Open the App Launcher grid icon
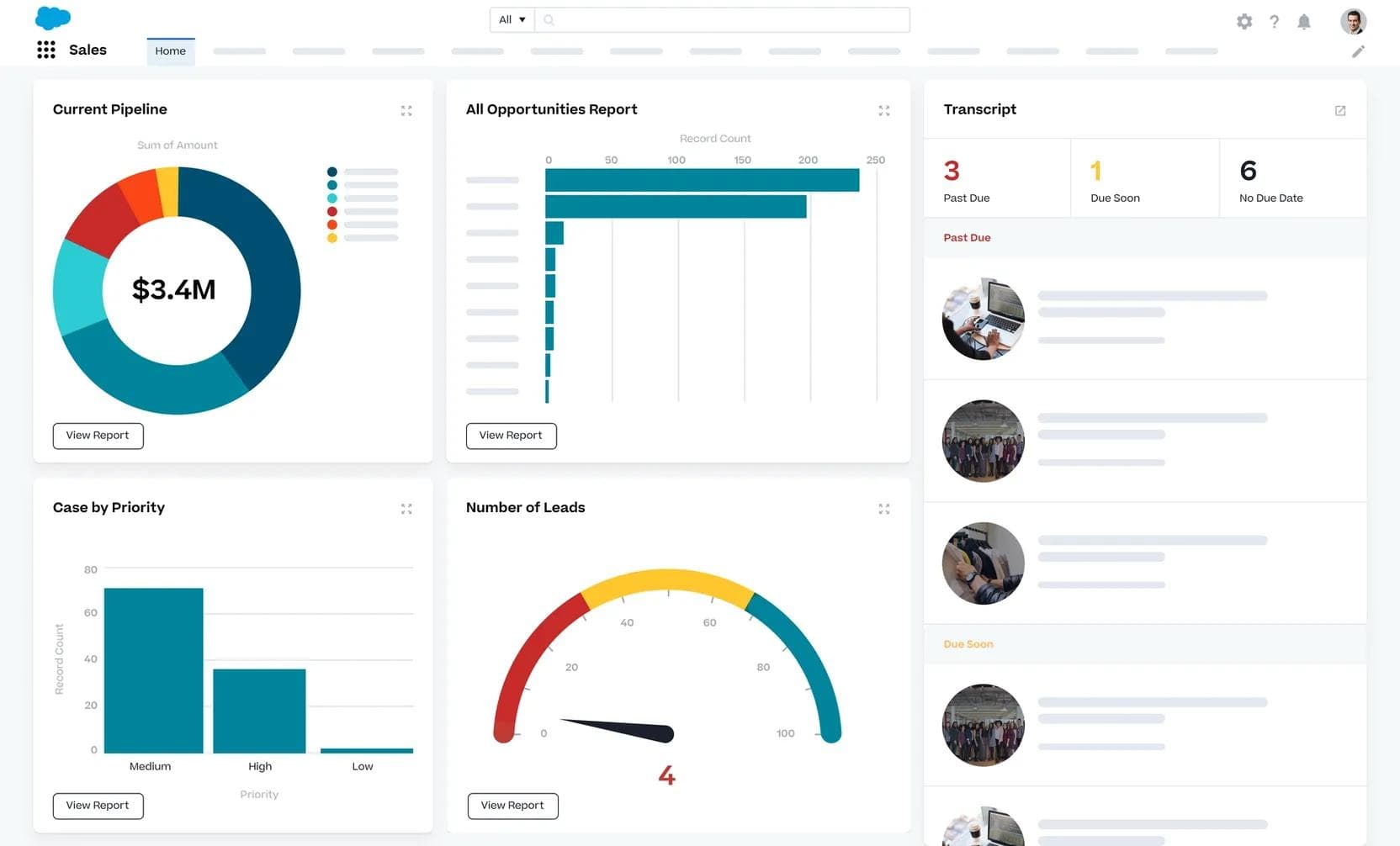Screen dimensions: 1400x846 [46, 50]
